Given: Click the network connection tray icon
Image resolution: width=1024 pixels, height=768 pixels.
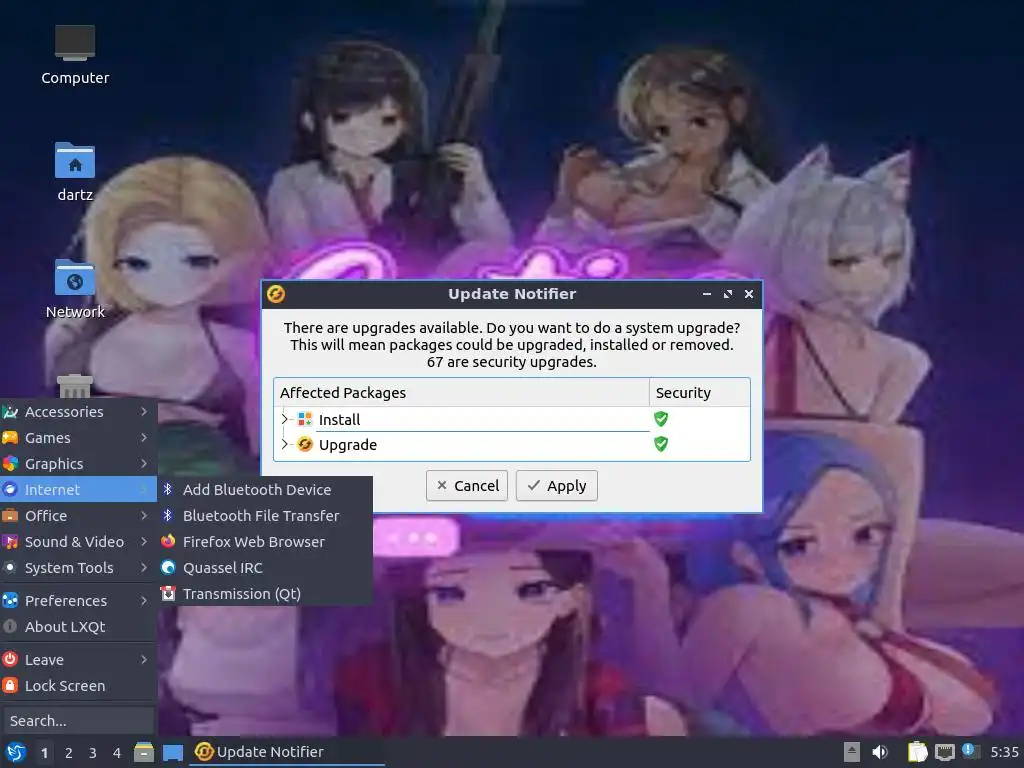Looking at the screenshot, I should pos(944,752).
